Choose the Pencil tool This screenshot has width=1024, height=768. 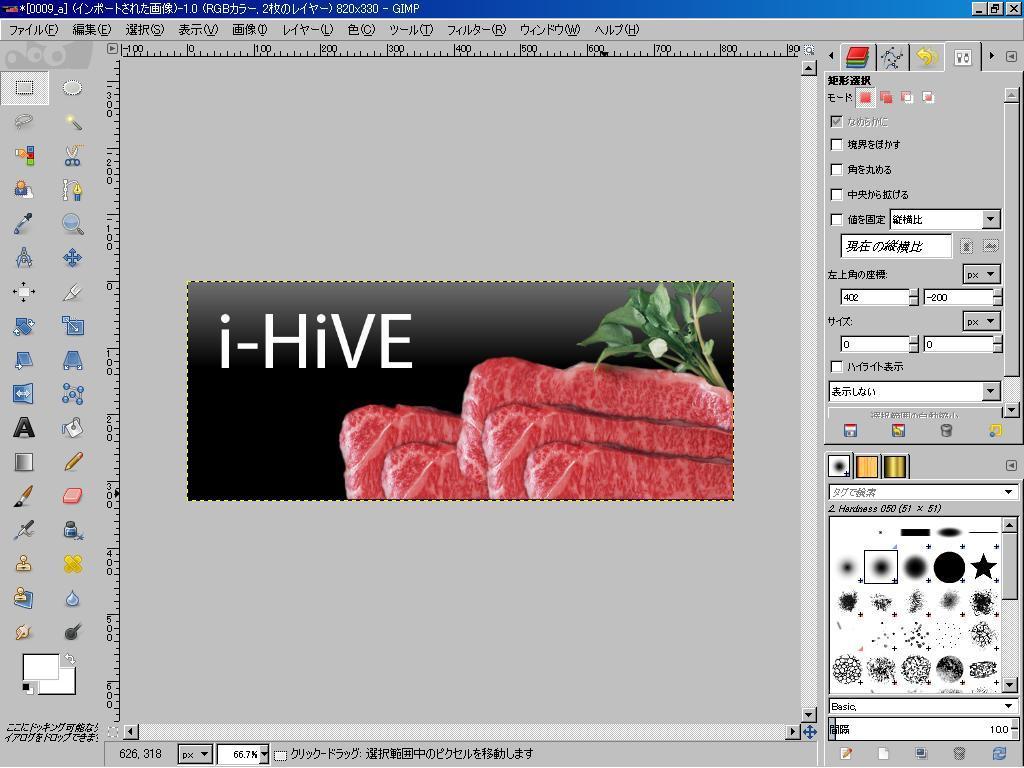tap(72, 462)
